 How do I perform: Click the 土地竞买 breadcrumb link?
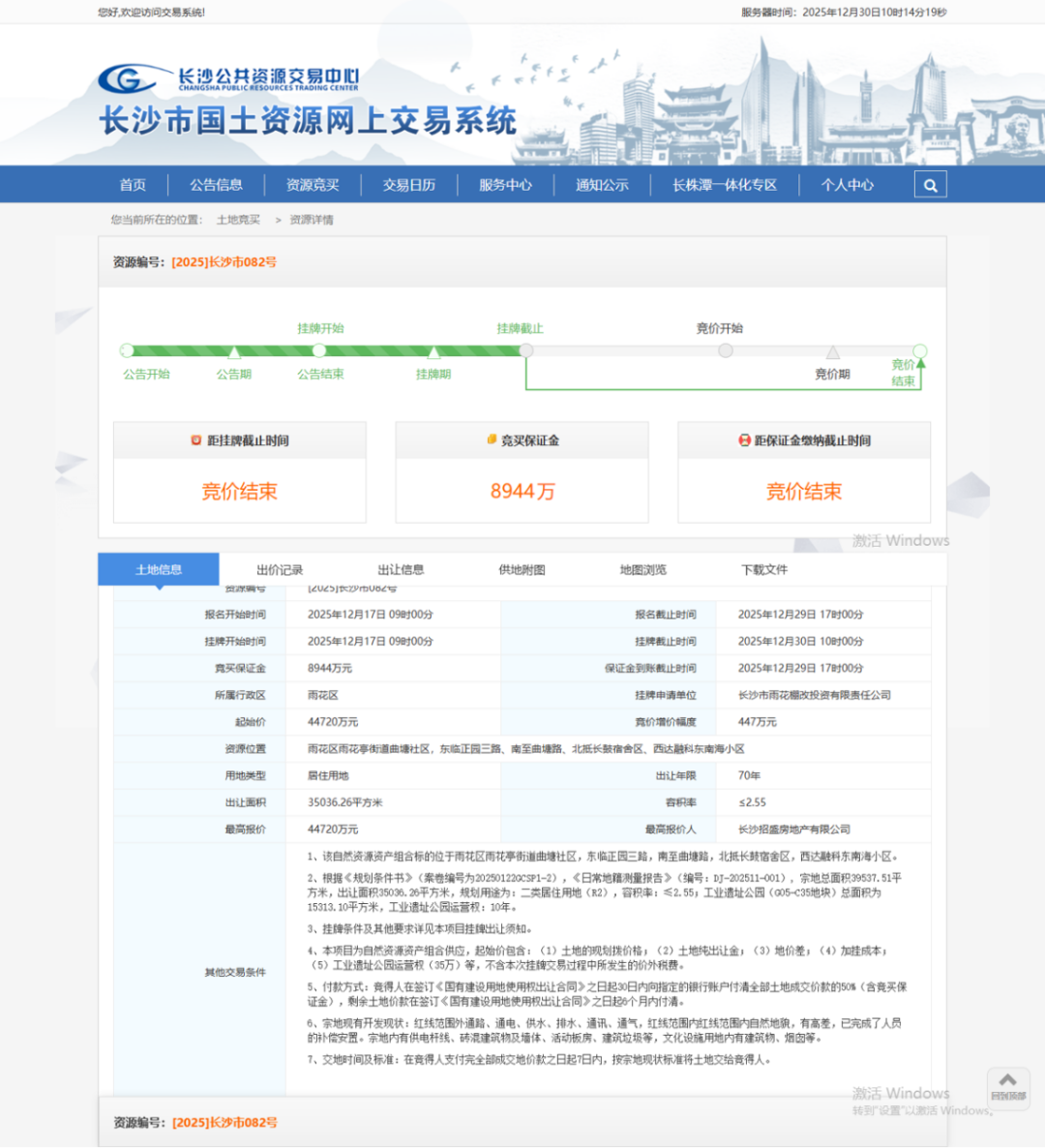point(238,220)
